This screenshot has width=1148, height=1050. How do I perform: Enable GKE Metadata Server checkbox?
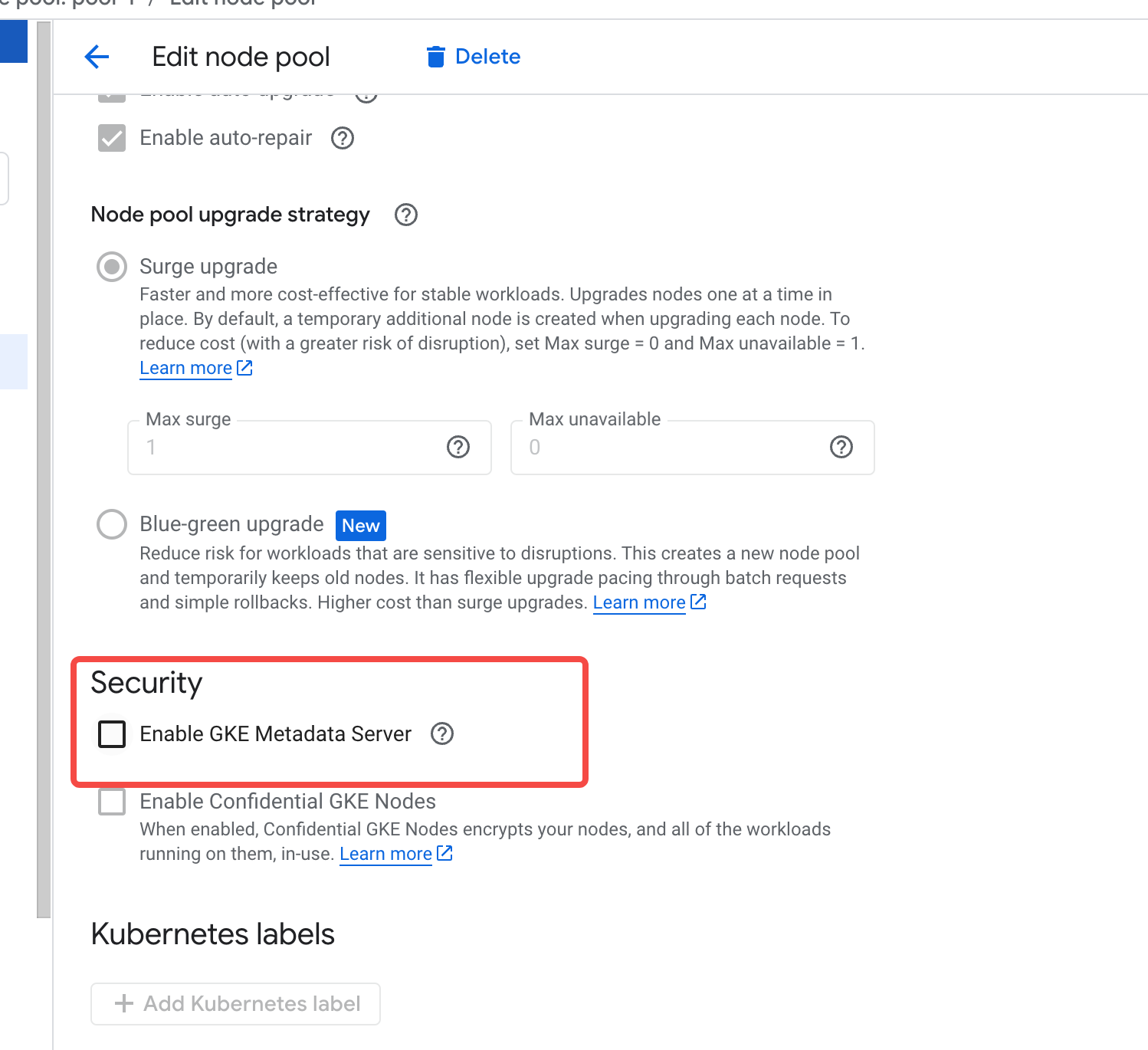[112, 733]
